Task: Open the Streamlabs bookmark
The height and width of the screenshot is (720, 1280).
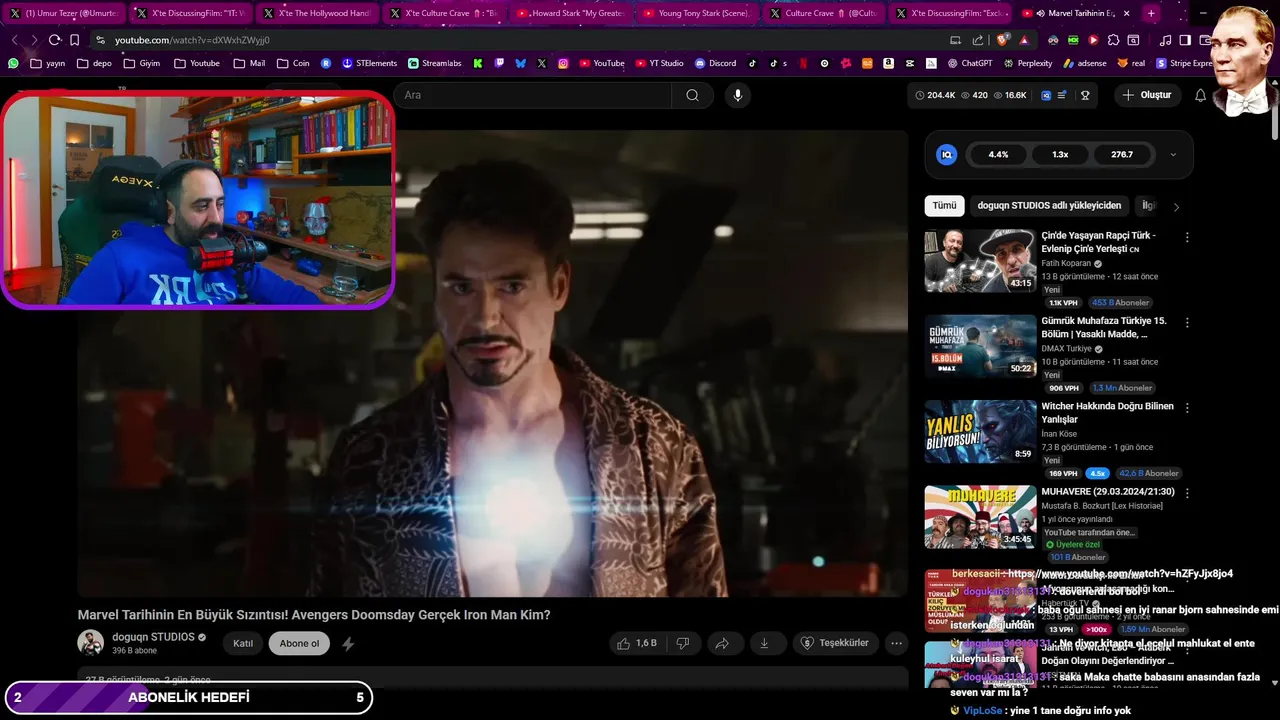Action: pyautogui.click(x=433, y=63)
